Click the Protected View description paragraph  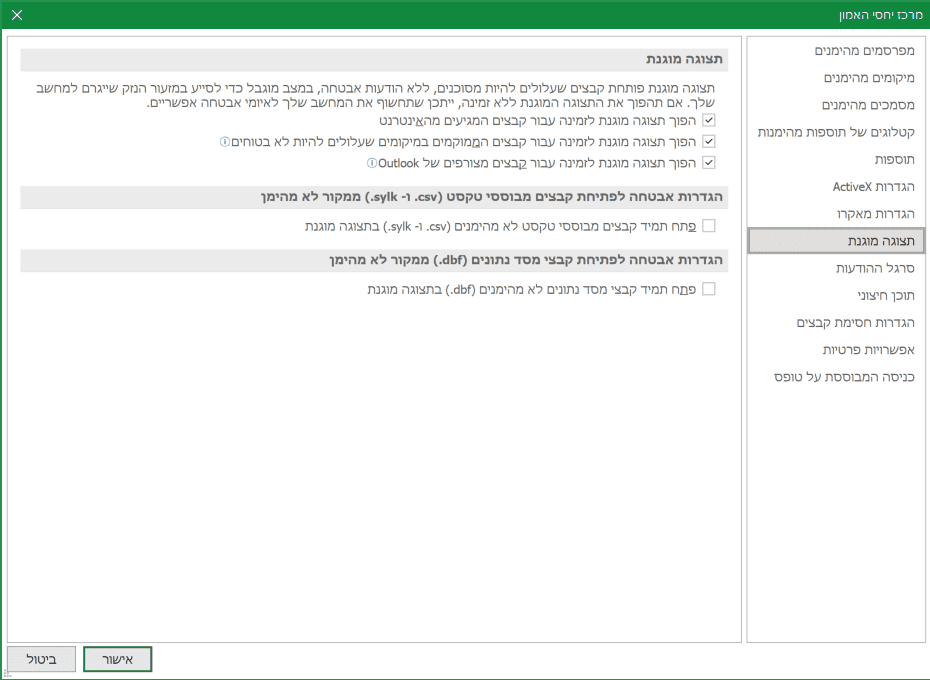pyautogui.click(x=375, y=96)
